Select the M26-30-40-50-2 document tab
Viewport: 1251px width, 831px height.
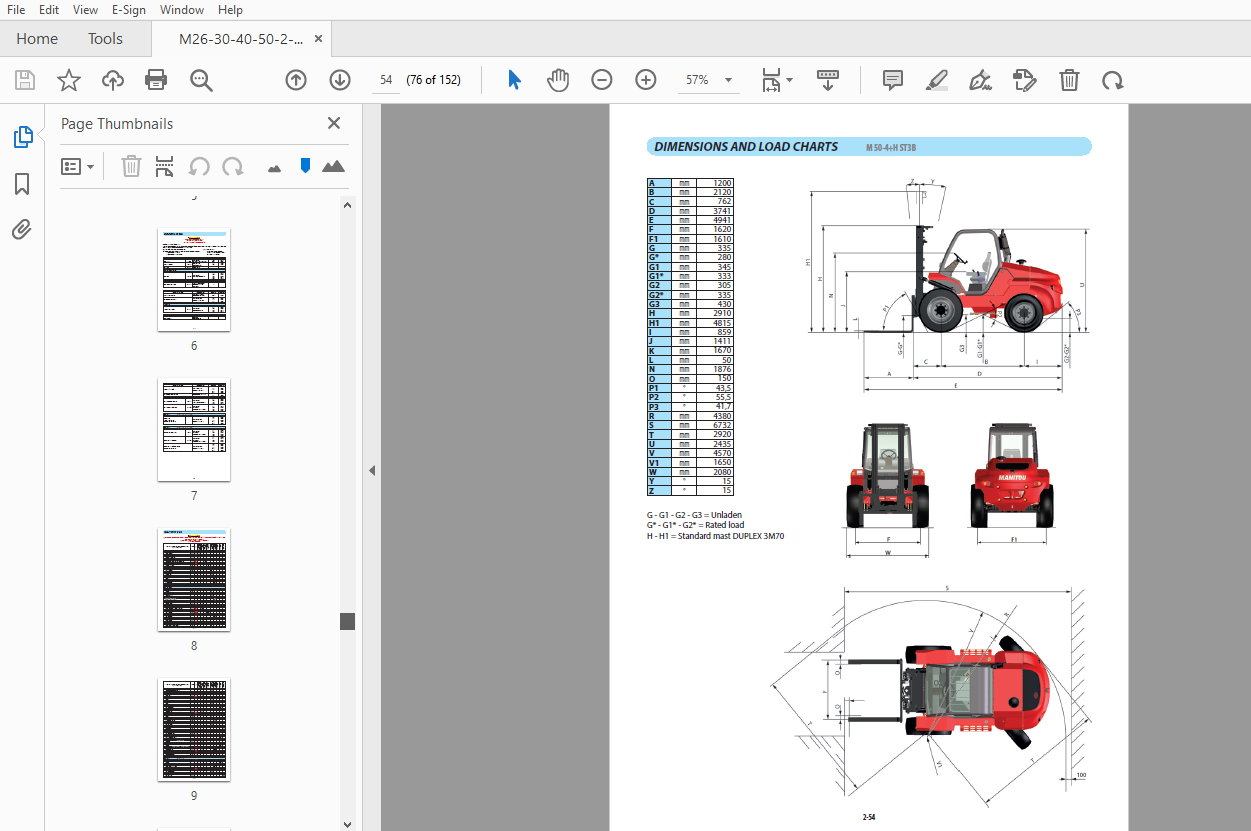click(x=240, y=39)
